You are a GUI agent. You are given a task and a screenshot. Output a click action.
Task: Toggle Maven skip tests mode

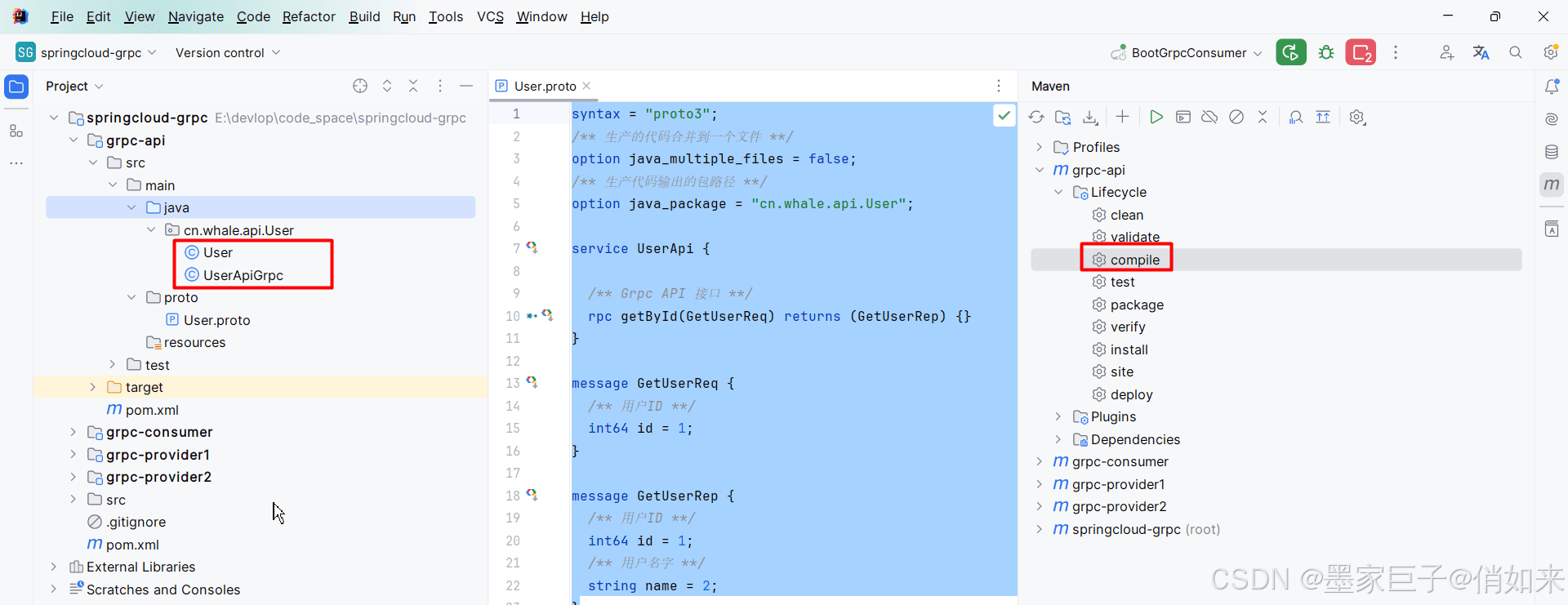pos(1236,118)
